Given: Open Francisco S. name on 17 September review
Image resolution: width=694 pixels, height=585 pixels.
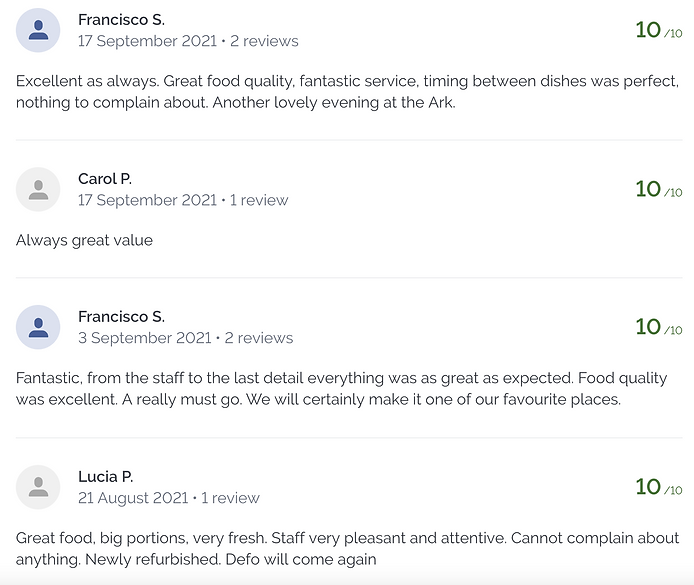Looking at the screenshot, I should click(121, 20).
